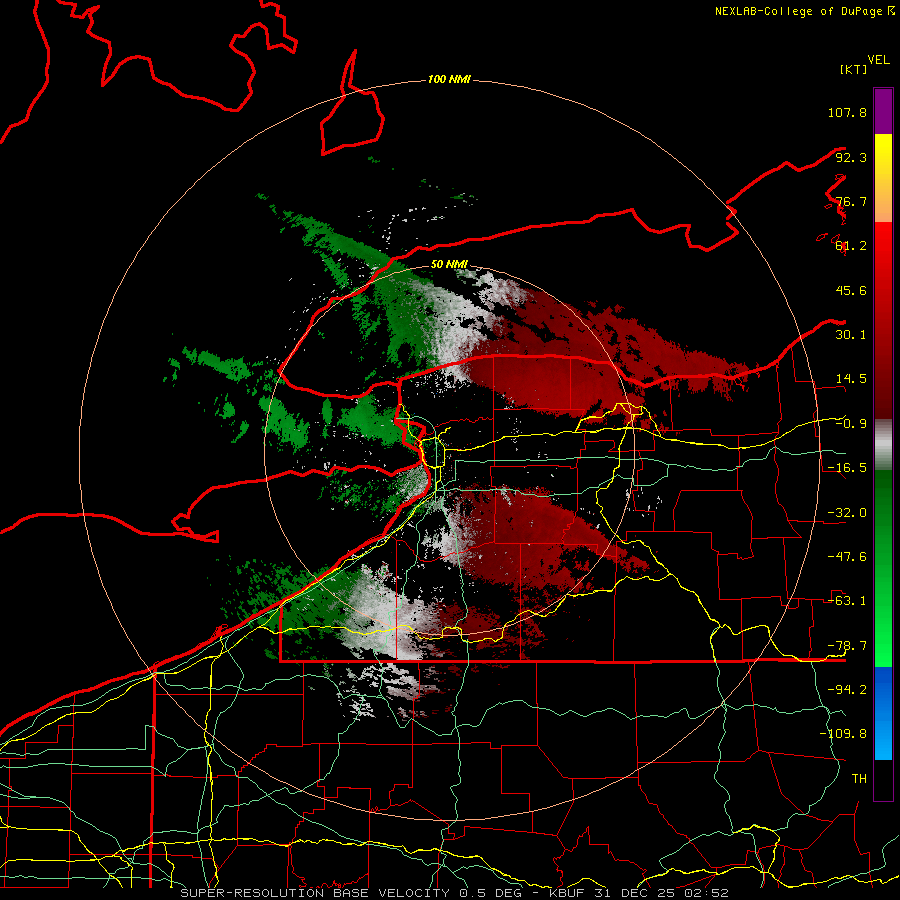The image size is (900, 900).
Task: Click the 45.6 legend value
Action: tap(851, 290)
